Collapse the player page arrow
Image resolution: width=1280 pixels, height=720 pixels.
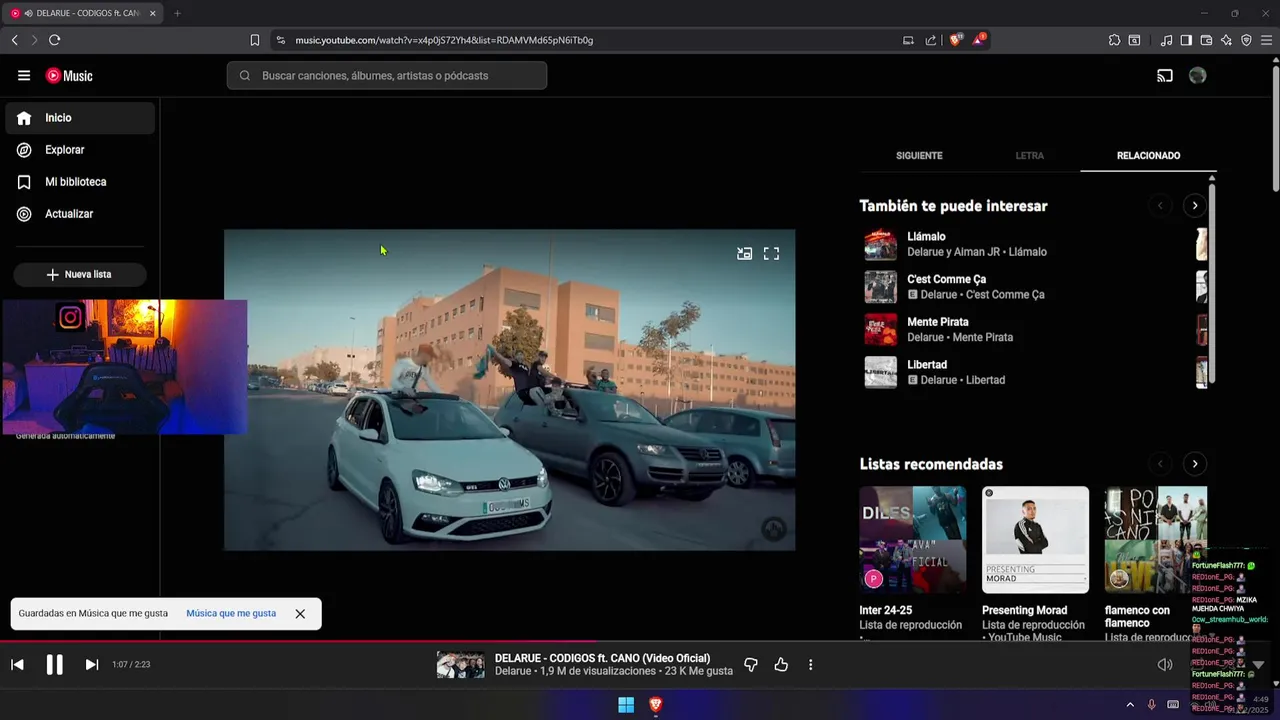tap(1258, 665)
